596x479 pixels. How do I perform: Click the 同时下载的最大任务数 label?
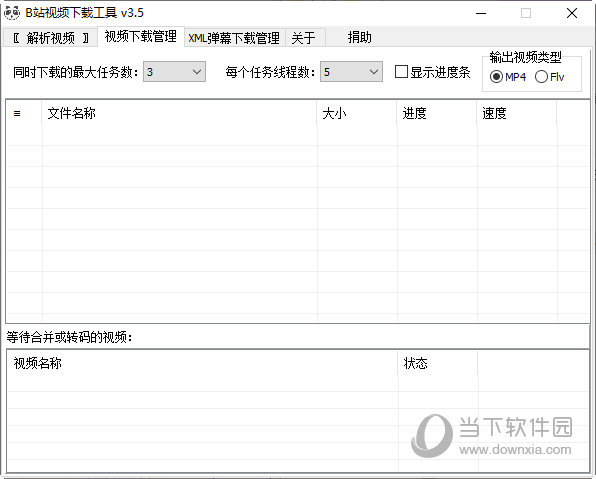(76, 72)
